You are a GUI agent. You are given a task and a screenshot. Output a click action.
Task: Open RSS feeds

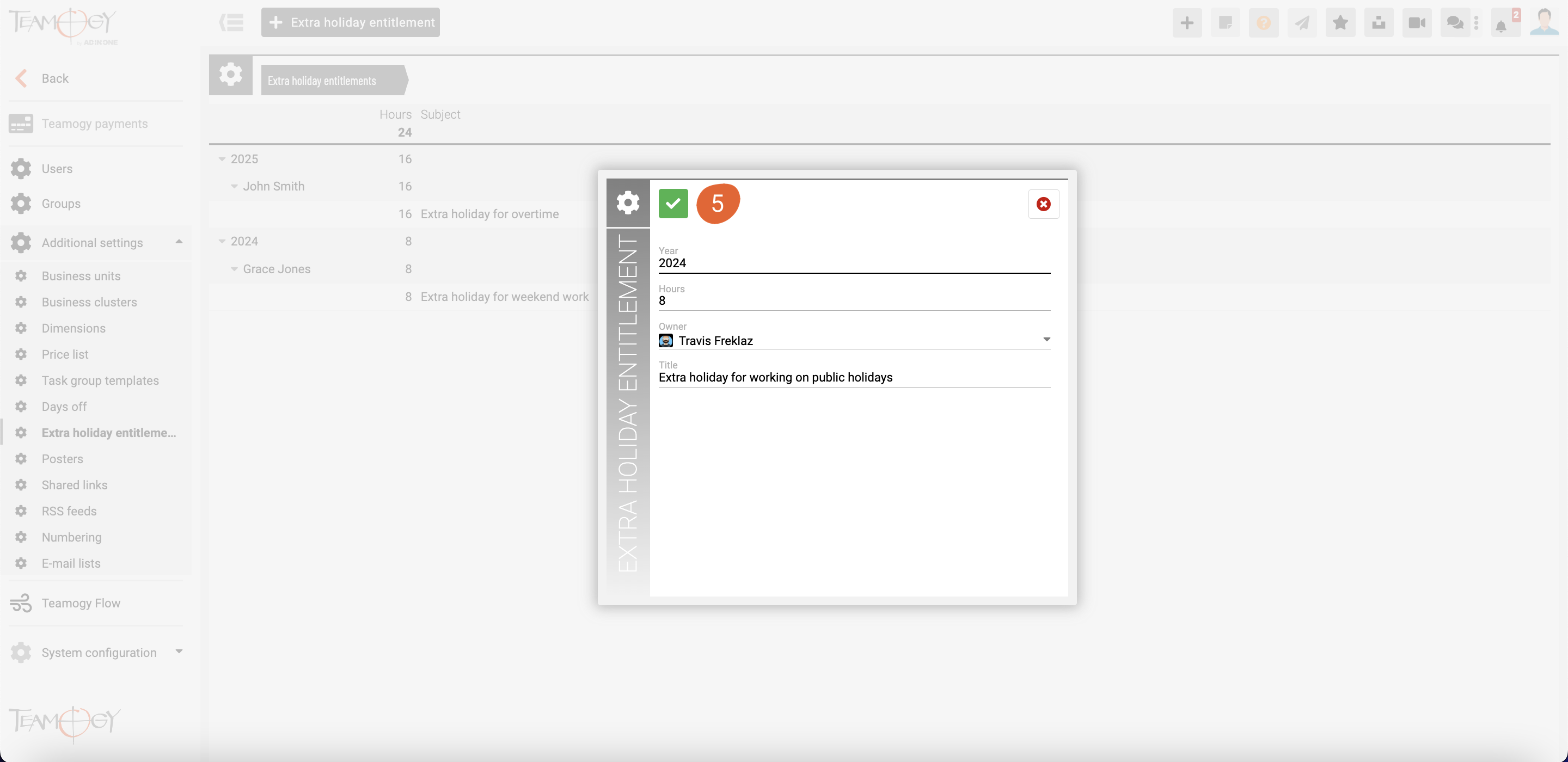point(69,511)
